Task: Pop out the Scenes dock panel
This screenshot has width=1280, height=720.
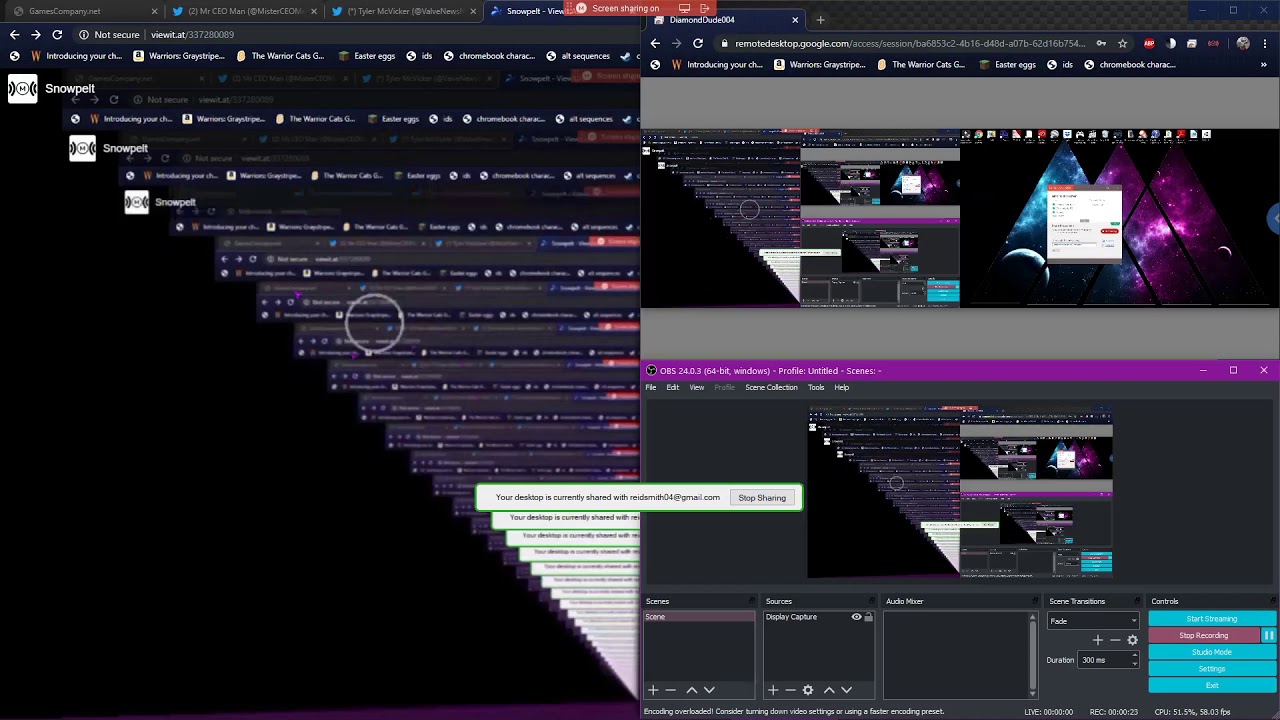Action: click(751, 601)
